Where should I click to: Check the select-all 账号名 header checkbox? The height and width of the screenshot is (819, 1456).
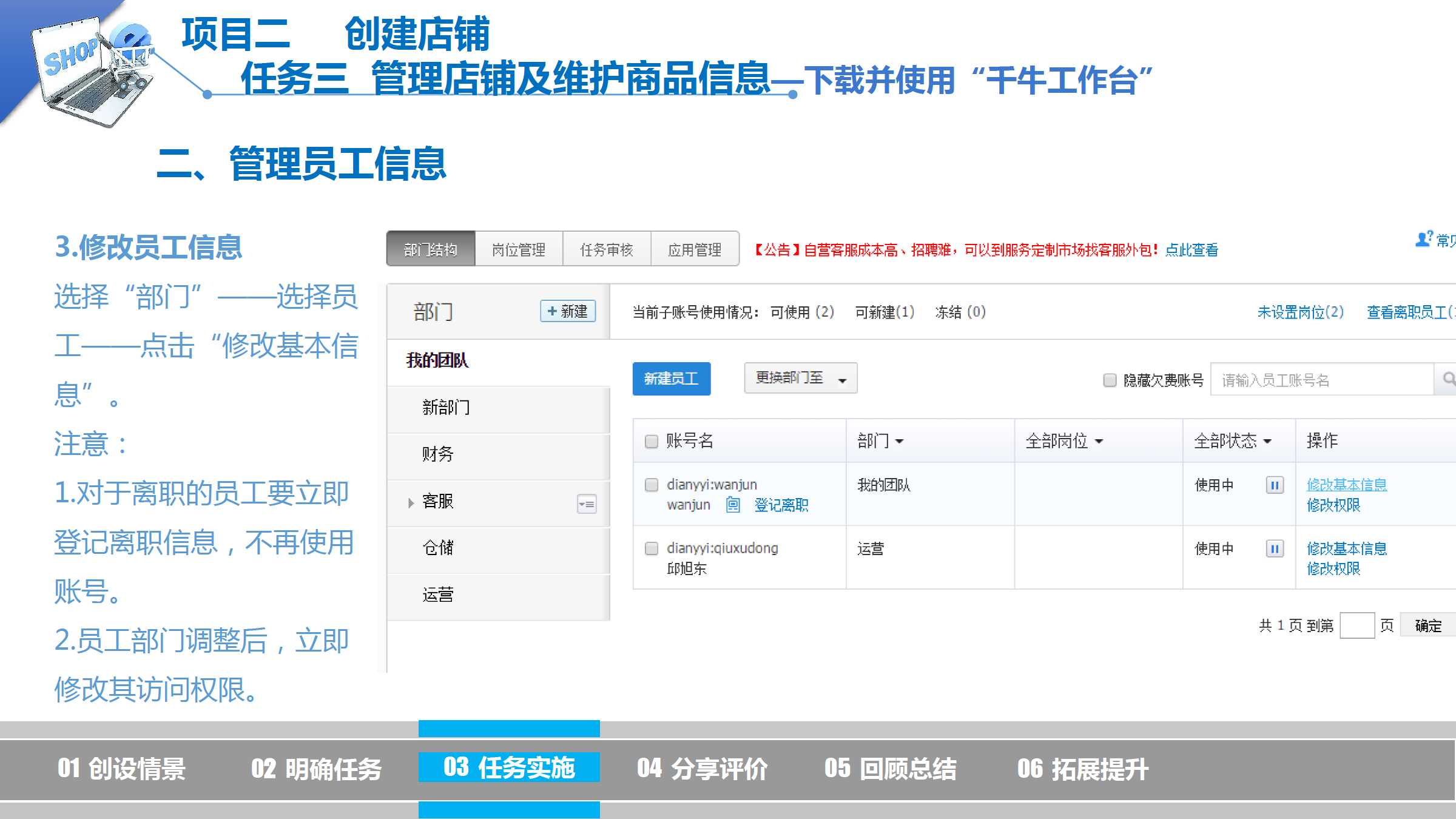652,441
